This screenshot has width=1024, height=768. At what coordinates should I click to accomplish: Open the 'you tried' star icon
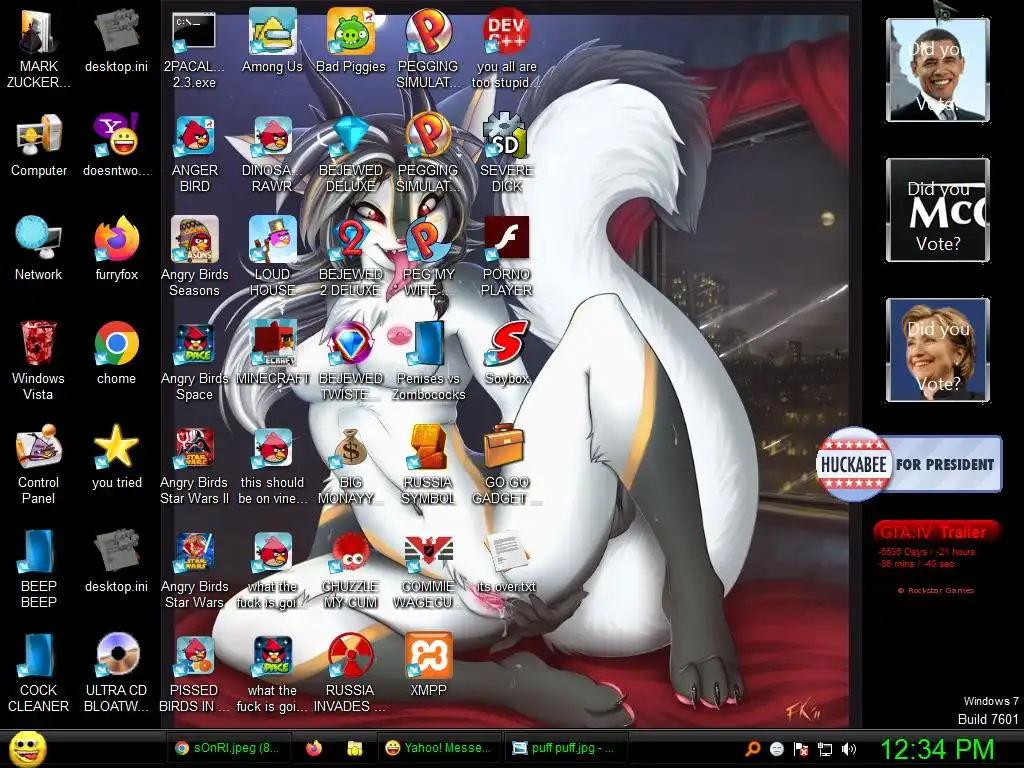pos(116,457)
